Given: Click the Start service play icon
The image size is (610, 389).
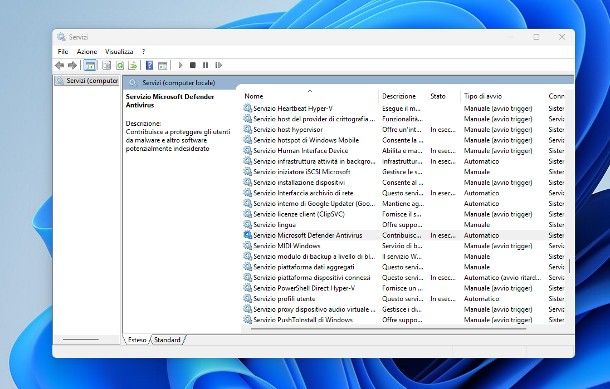Looking at the screenshot, I should coord(180,65).
